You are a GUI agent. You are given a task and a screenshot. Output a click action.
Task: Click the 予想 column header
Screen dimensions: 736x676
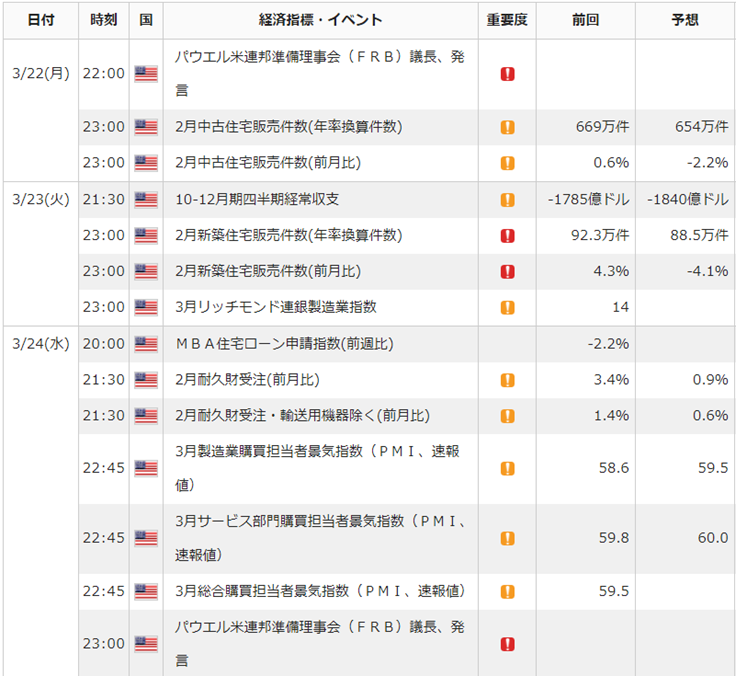click(x=685, y=20)
